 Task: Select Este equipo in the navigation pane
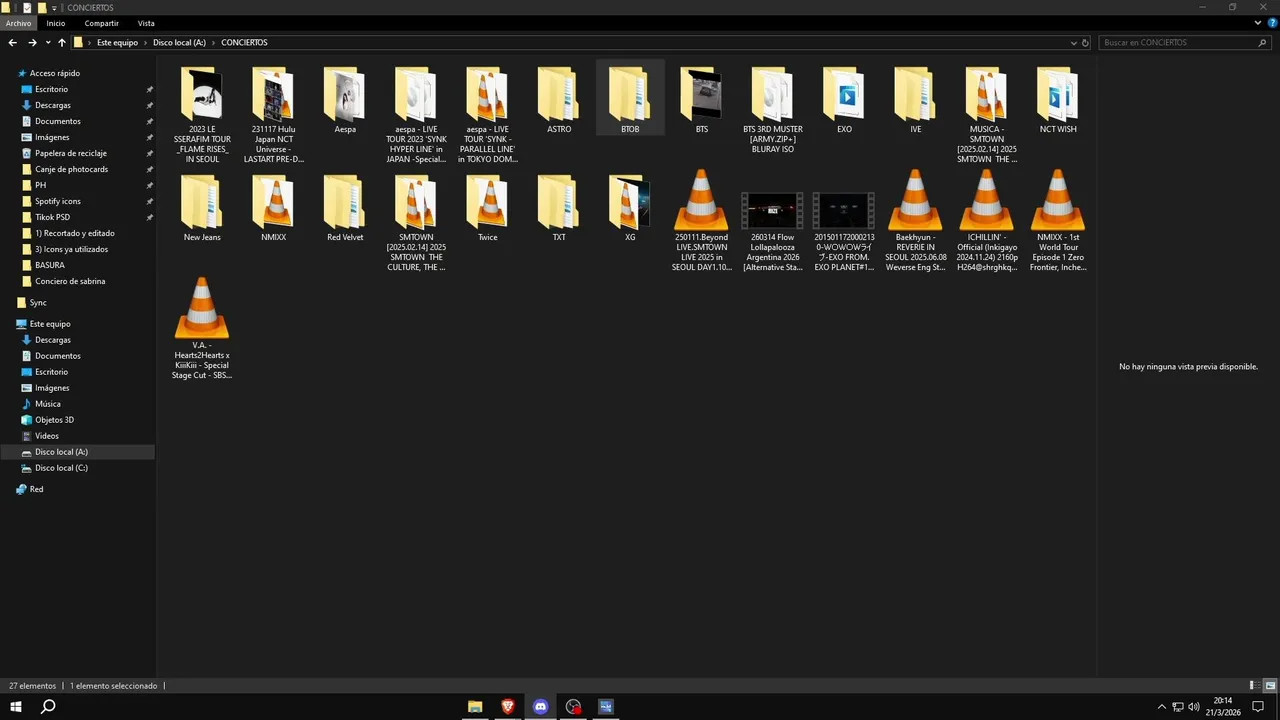tap(50, 324)
